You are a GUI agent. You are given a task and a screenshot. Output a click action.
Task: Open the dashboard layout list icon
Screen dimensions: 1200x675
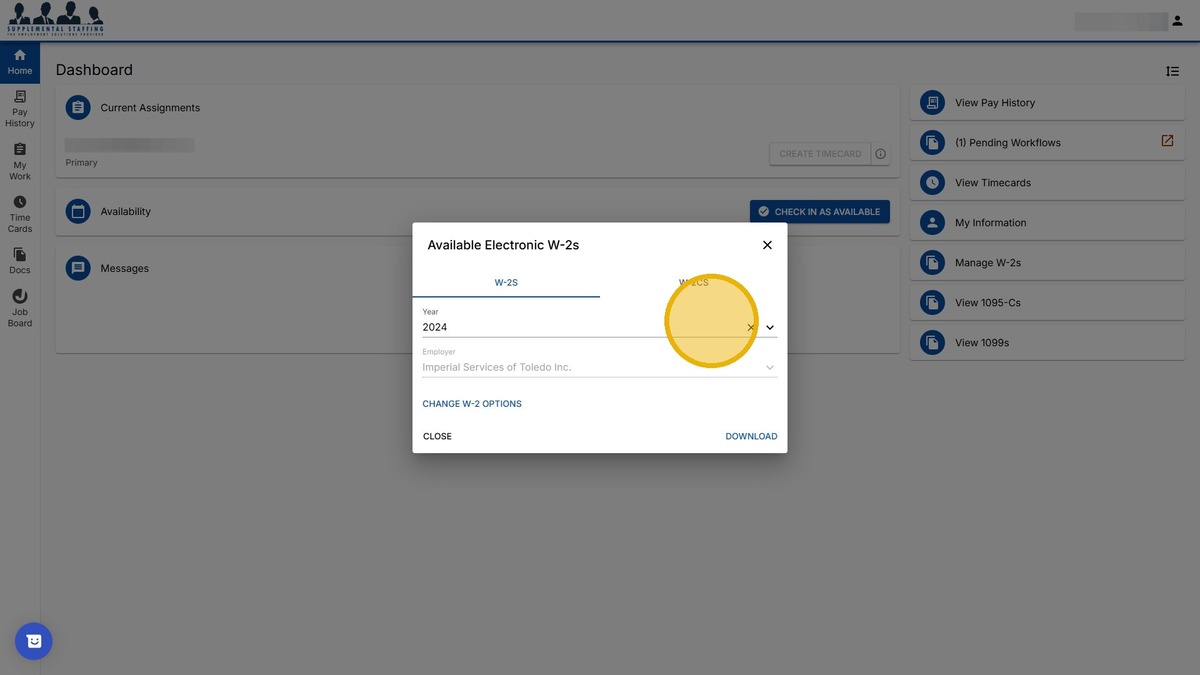1172,71
